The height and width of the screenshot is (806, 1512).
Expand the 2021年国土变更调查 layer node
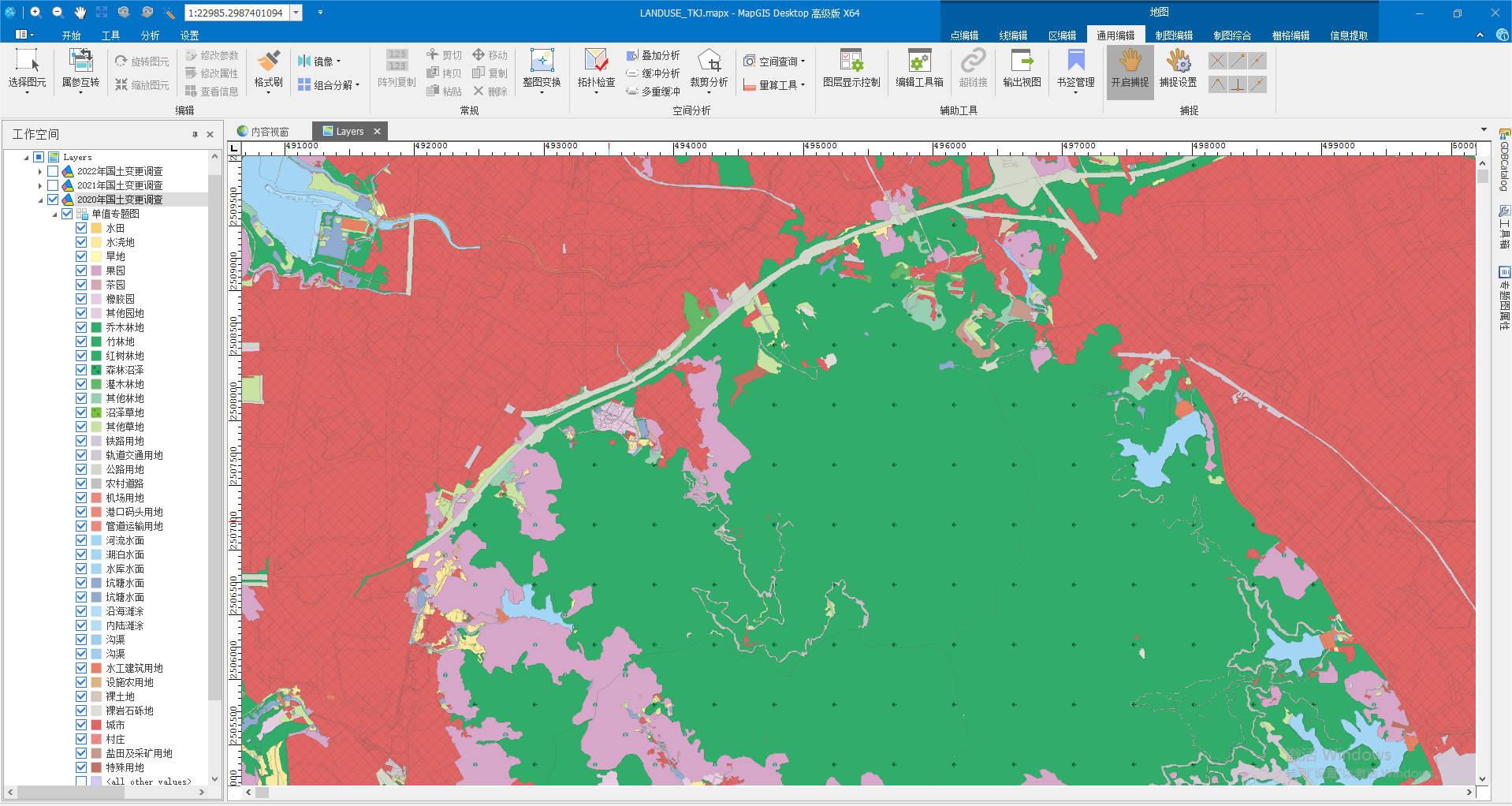[40, 185]
